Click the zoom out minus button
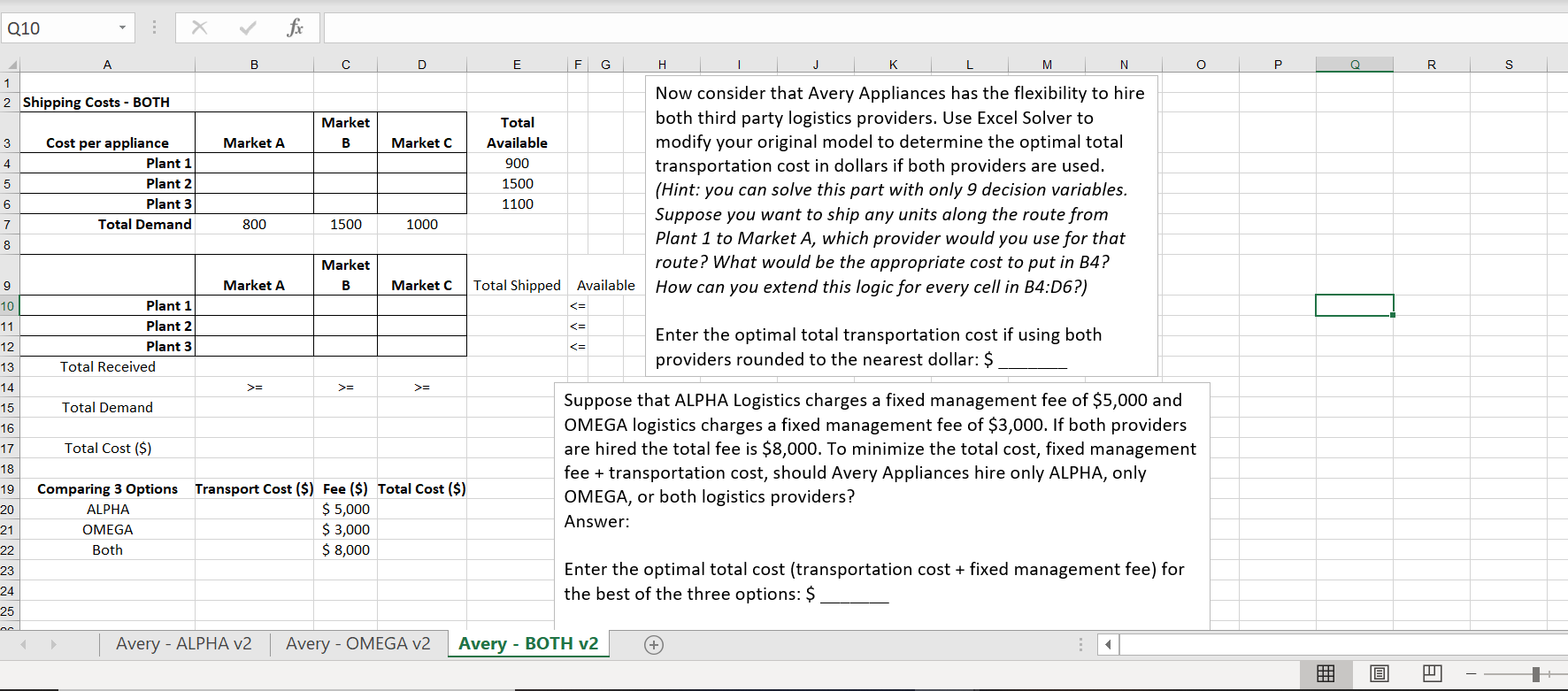1568x691 pixels. click(1471, 674)
